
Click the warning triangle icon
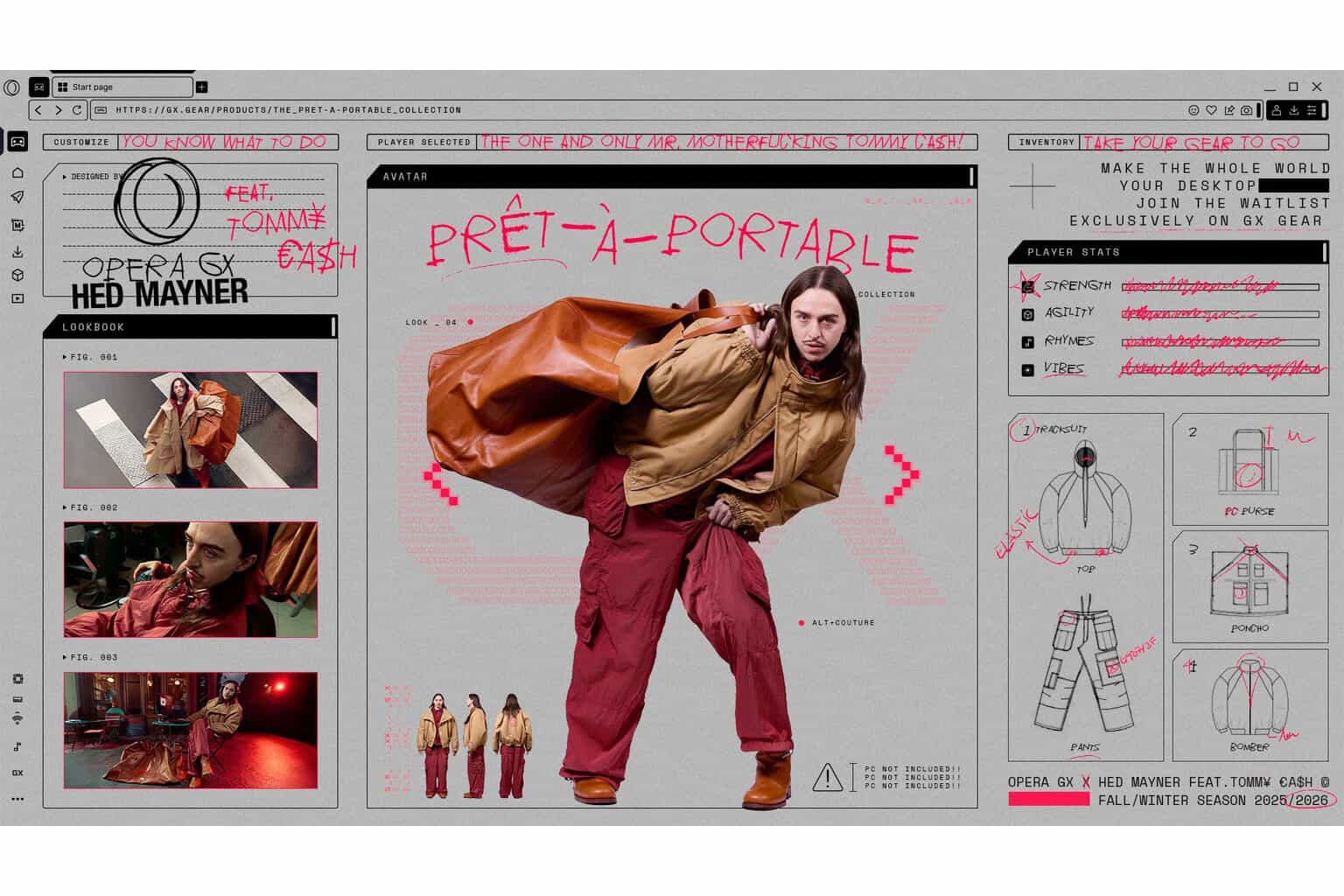tap(828, 778)
